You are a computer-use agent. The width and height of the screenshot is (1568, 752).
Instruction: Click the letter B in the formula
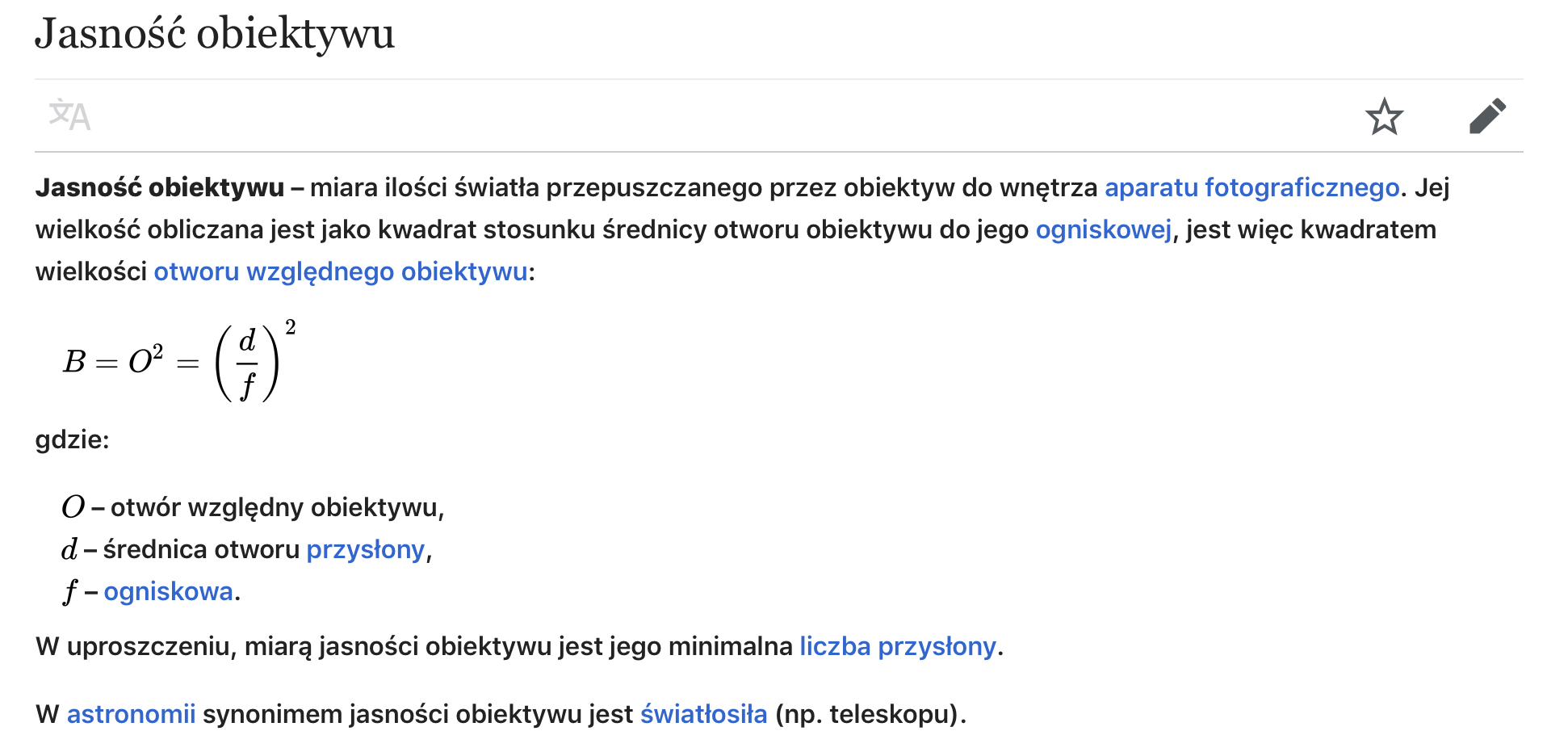pyautogui.click(x=74, y=362)
